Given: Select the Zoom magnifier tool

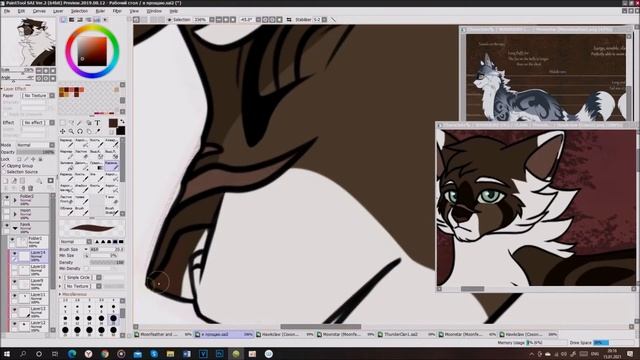Looking at the screenshot, I should (71, 131).
